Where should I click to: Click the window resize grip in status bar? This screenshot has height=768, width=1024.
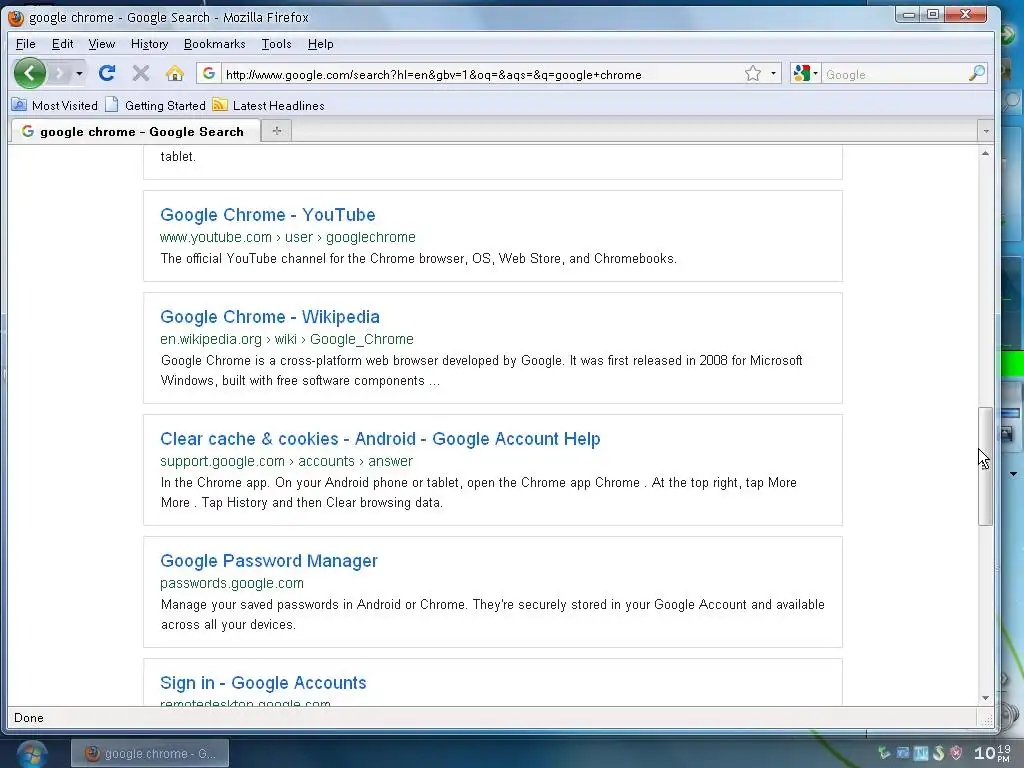point(987,719)
